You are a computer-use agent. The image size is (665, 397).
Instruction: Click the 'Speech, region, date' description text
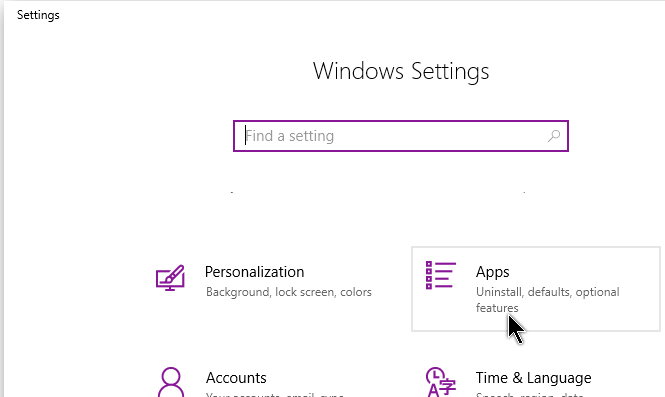point(530,394)
